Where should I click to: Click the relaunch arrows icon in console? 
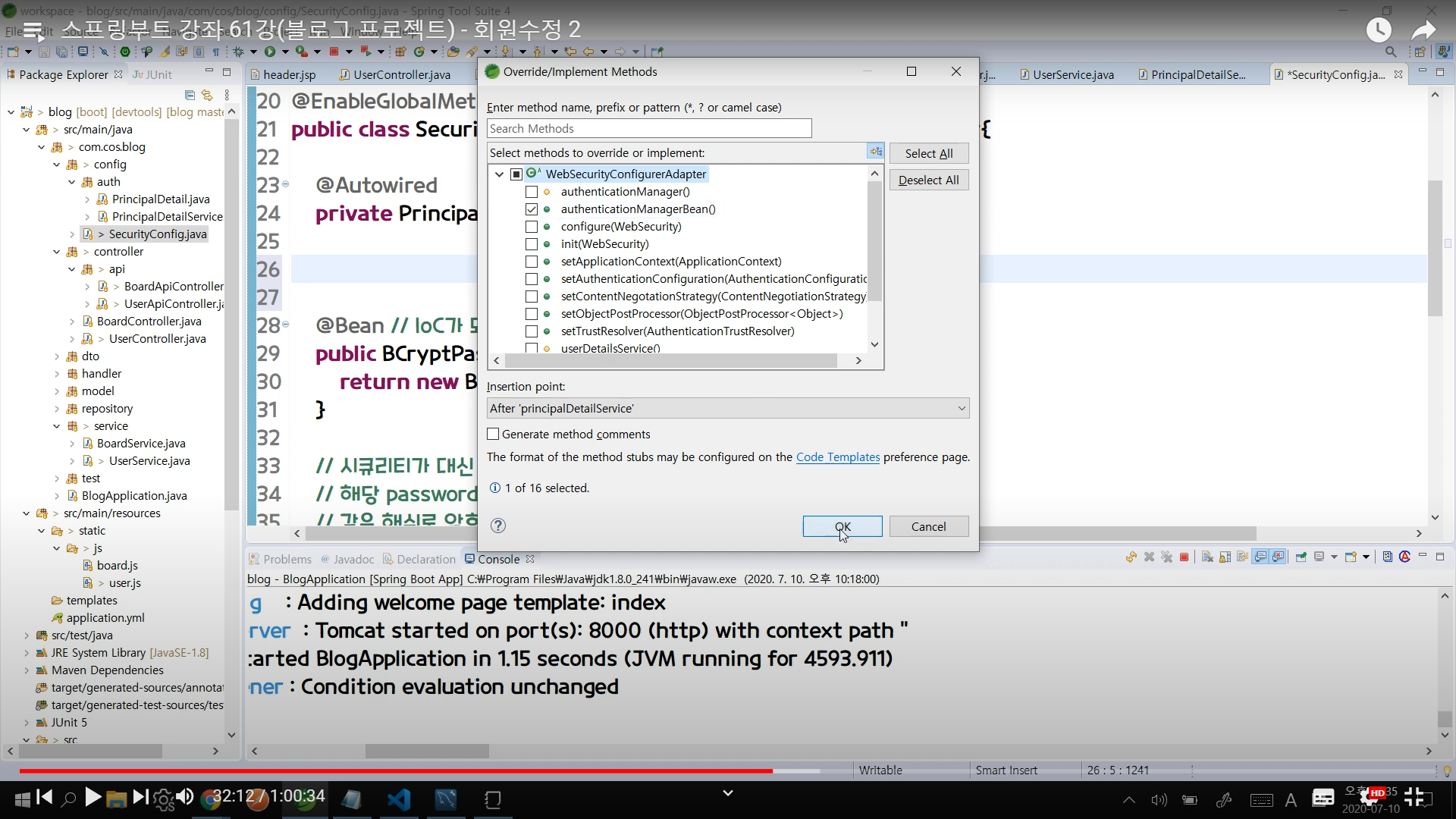1131,557
